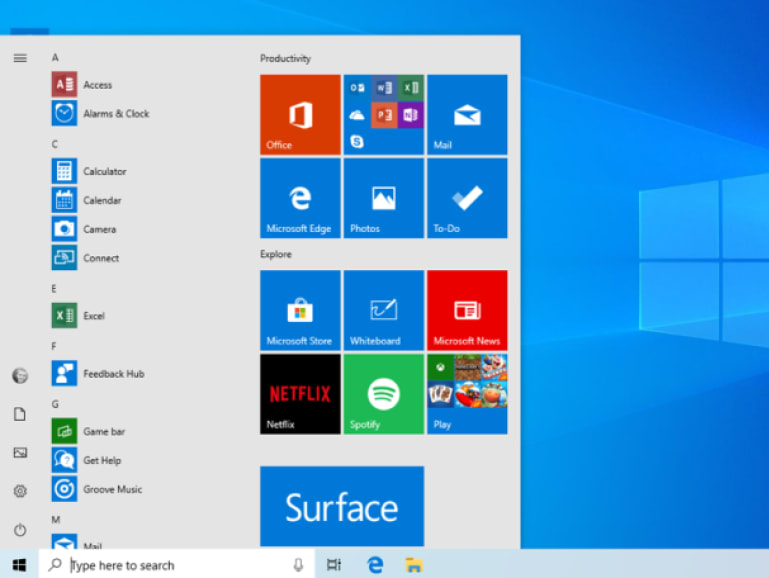Open OneDrive in the Office tile folder
Screen dimensions: 769x578
[x=357, y=115]
